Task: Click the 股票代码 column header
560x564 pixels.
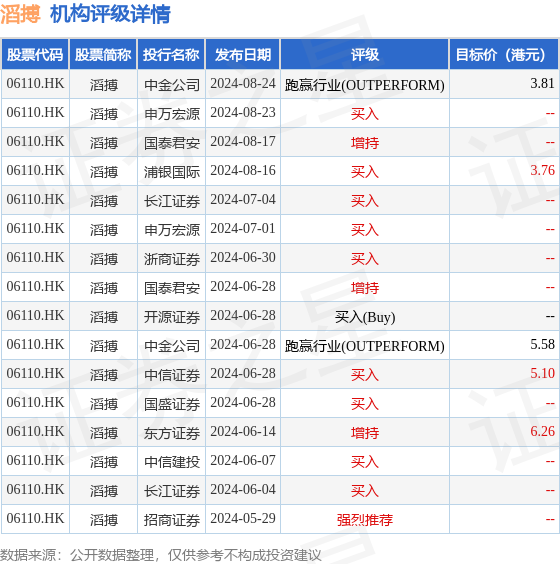Action: click(35, 55)
